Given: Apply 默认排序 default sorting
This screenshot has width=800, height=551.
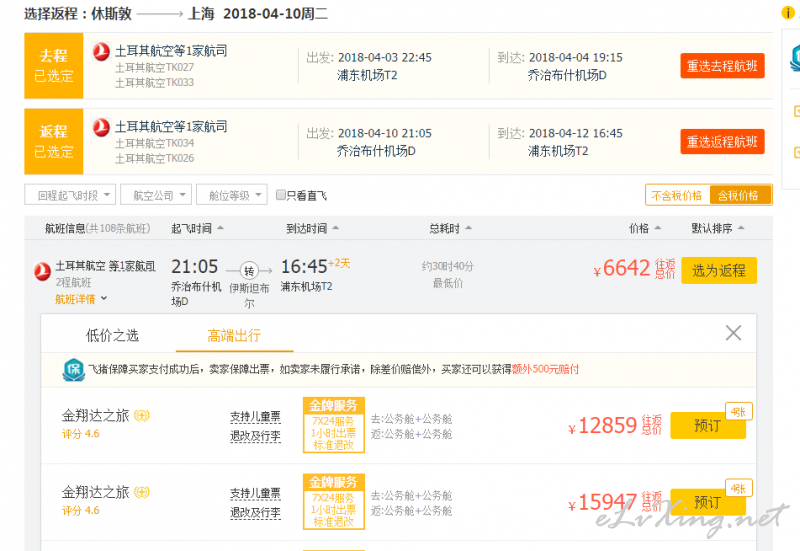Looking at the screenshot, I should [x=717, y=229].
